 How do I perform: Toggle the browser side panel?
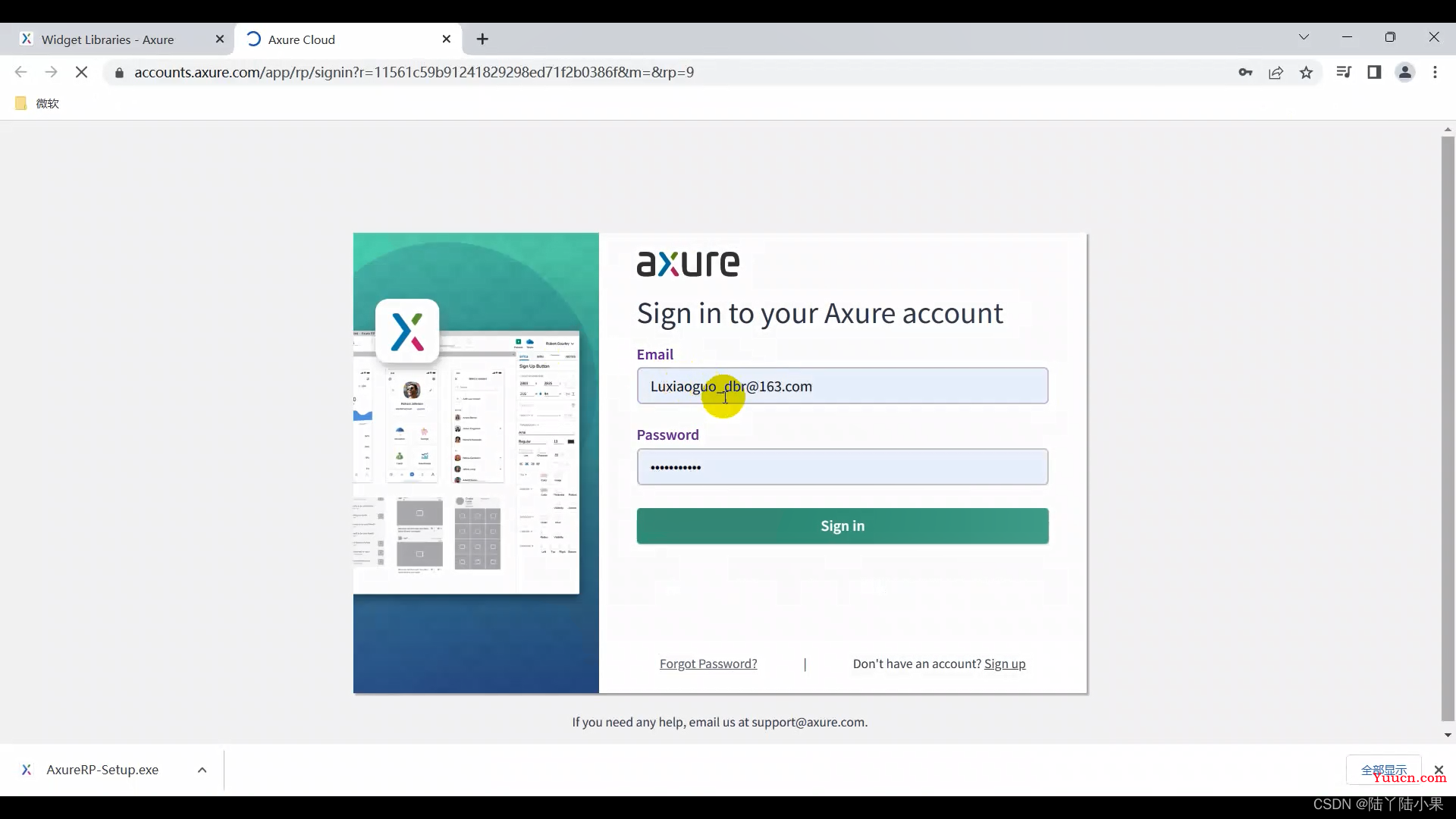pyautogui.click(x=1374, y=72)
